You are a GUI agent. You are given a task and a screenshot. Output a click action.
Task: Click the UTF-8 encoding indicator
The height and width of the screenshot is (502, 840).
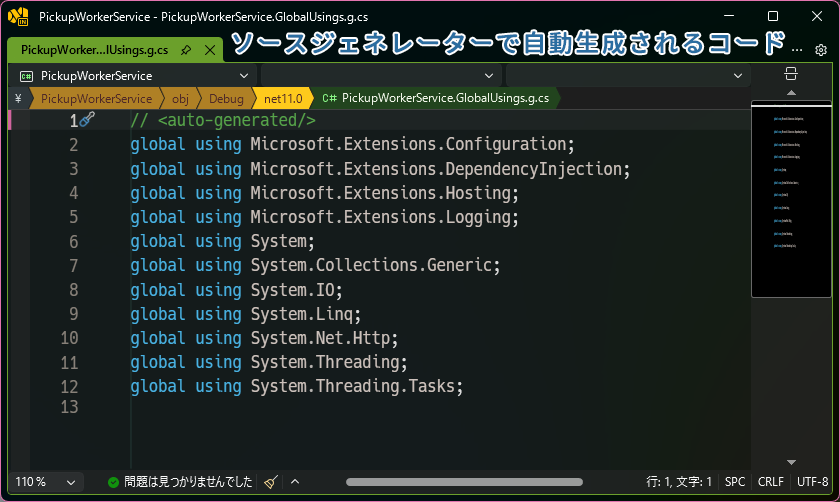pos(812,482)
